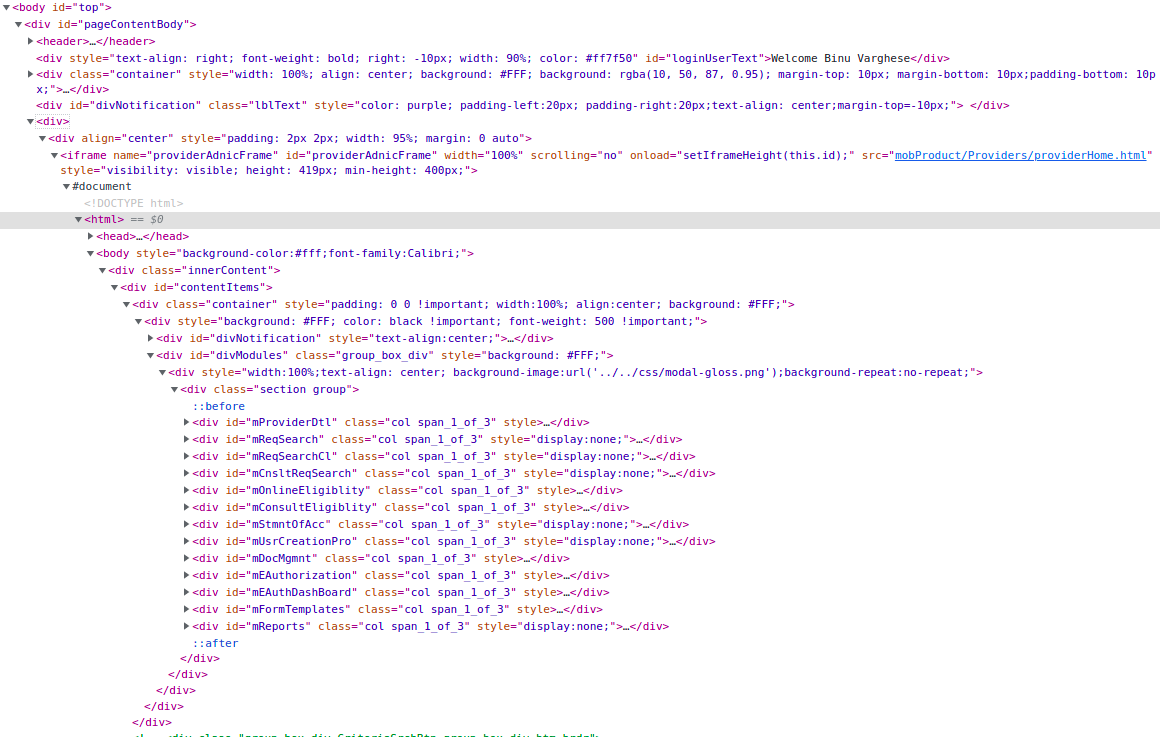The width and height of the screenshot is (1160, 737).
Task: Expand the mOnlineEligiblity div
Action: (186, 490)
